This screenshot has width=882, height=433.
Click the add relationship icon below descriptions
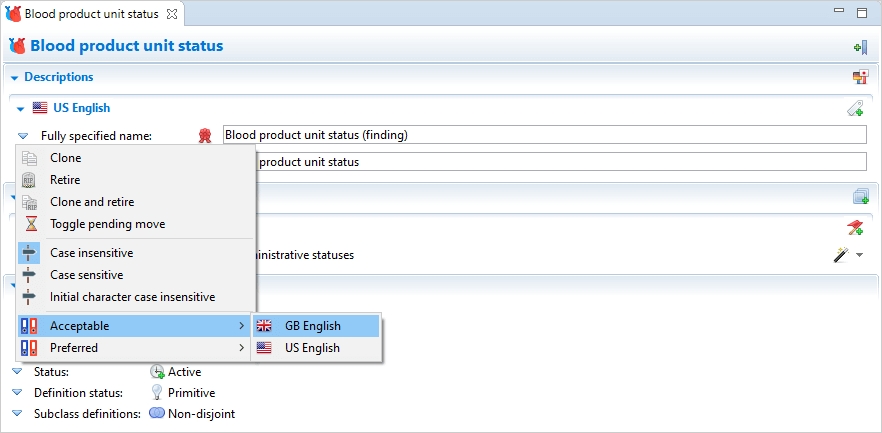859,197
